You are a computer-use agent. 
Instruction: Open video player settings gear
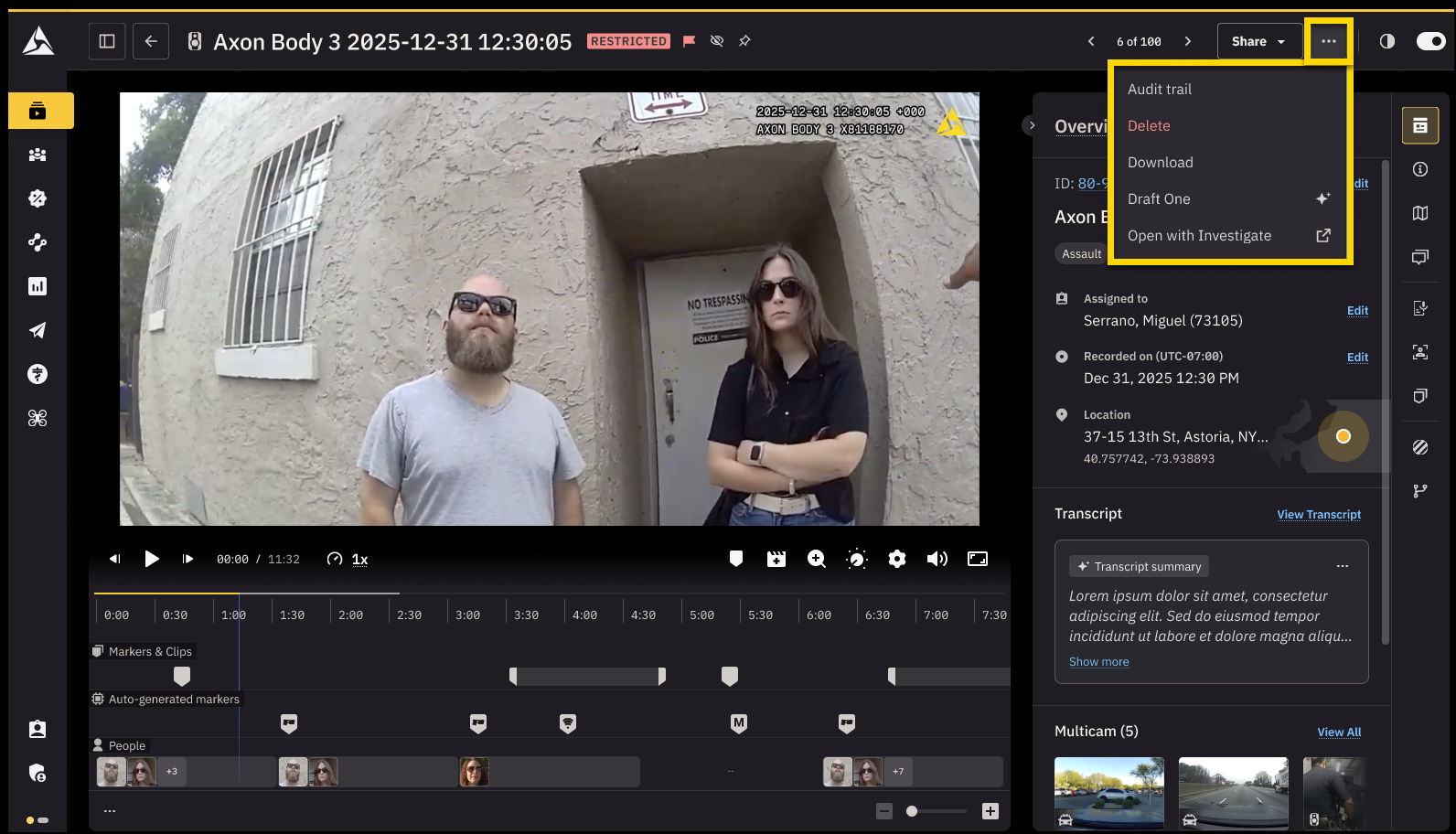896,559
